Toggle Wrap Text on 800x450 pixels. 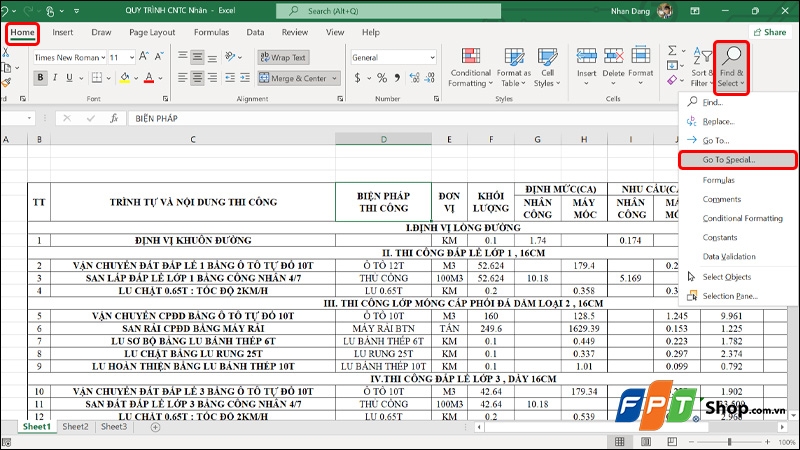click(283, 57)
